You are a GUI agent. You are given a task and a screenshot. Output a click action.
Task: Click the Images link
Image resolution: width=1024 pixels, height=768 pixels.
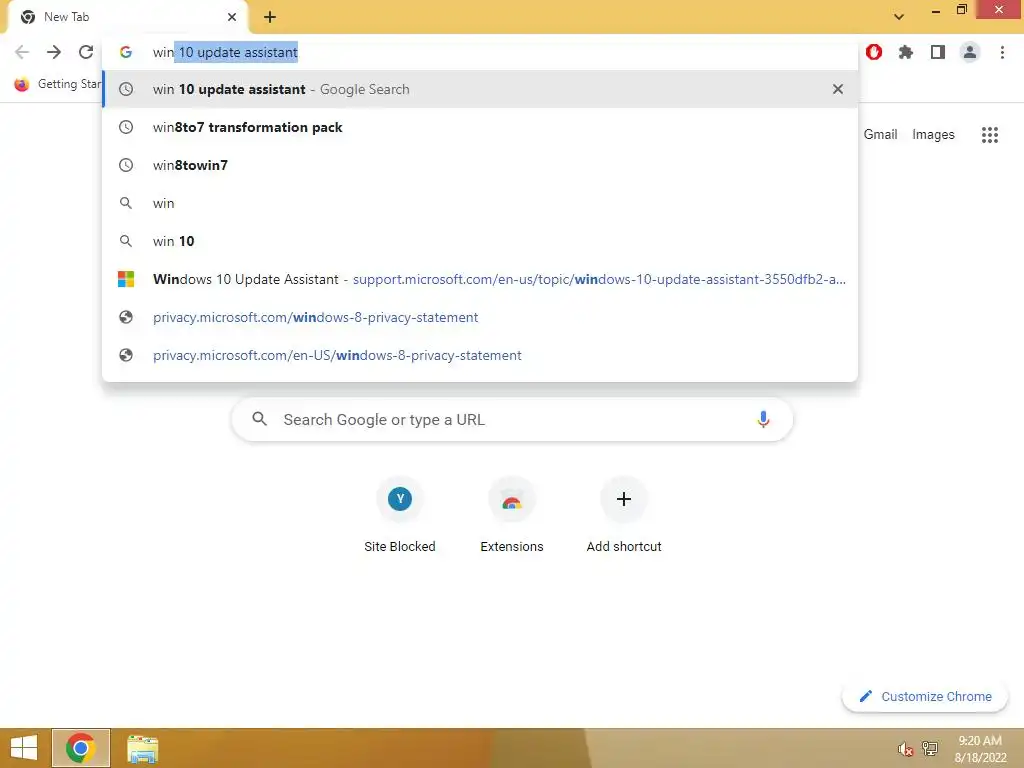point(933,135)
